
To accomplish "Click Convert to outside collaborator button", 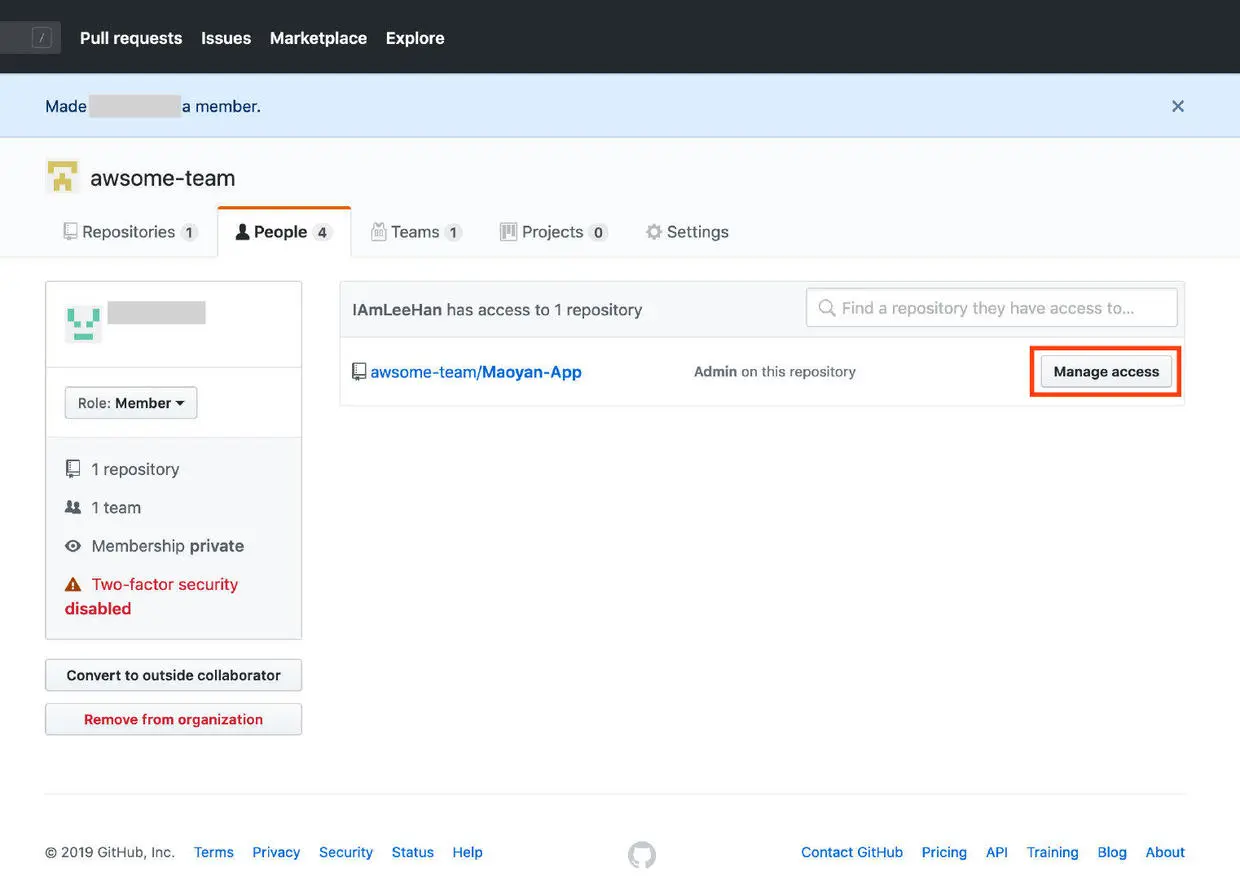I will point(173,675).
